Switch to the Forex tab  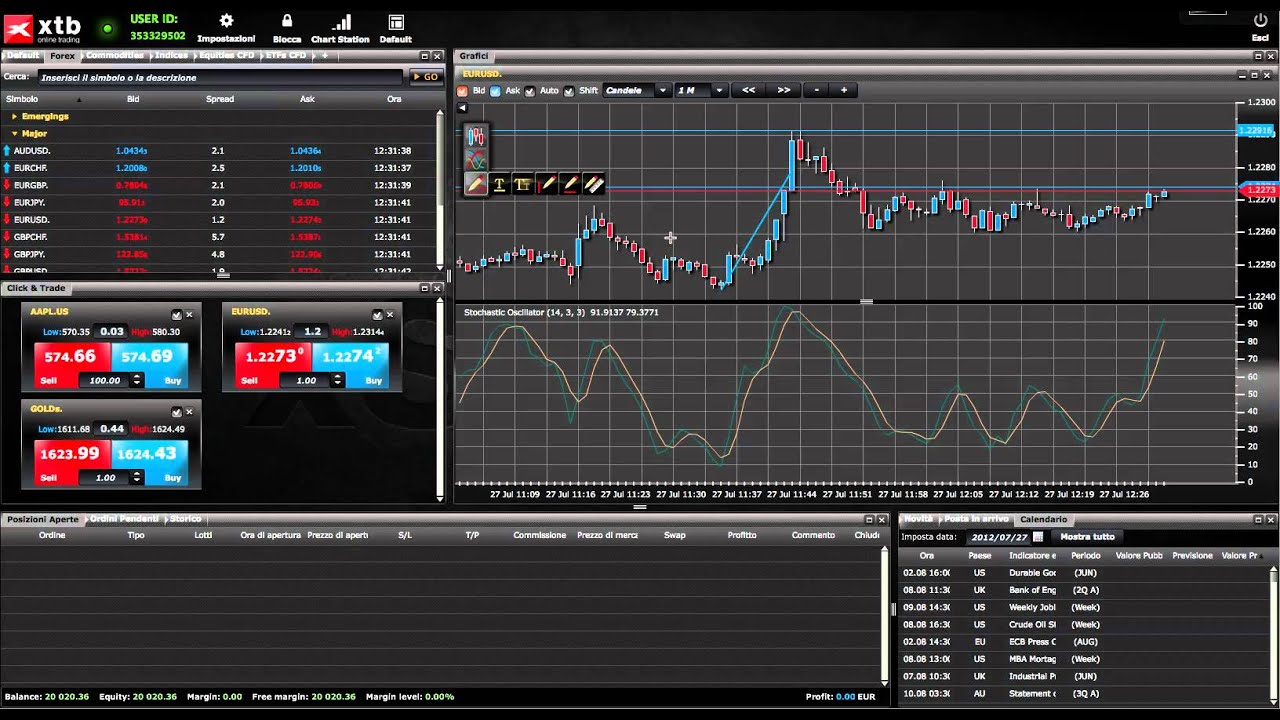pos(62,56)
